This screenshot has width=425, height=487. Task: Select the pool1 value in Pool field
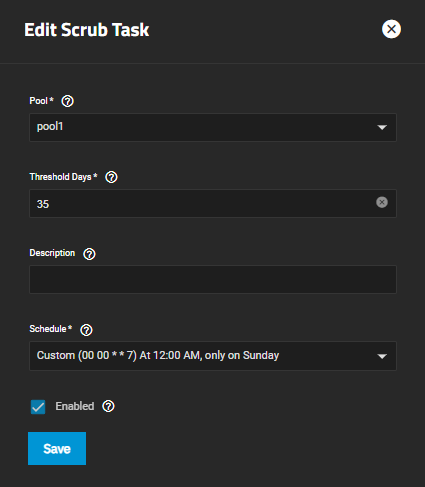50,127
